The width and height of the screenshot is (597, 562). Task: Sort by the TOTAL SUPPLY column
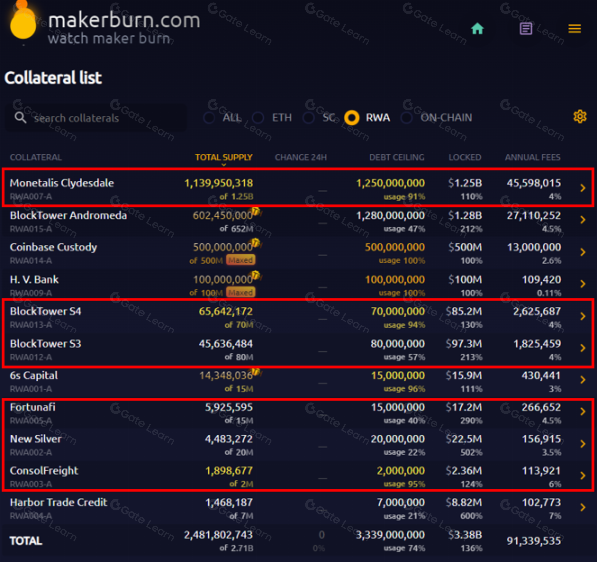[x=224, y=157]
